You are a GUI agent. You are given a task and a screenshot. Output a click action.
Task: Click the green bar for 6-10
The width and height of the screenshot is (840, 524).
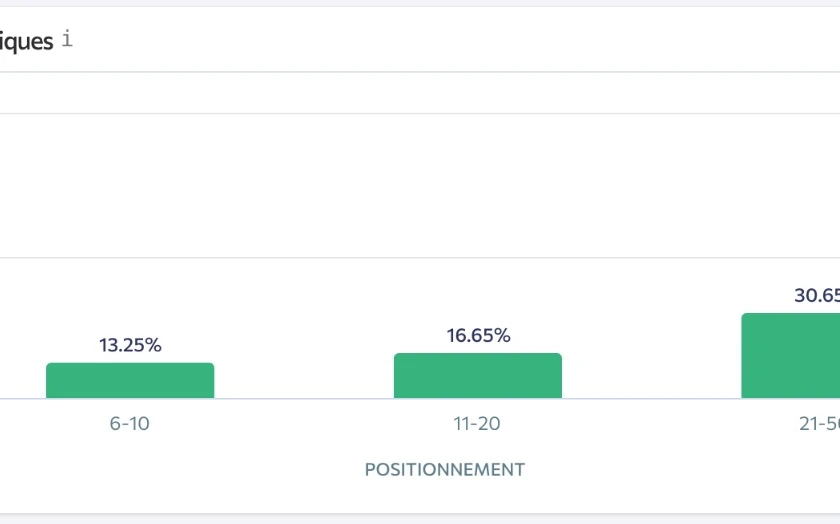(130, 381)
